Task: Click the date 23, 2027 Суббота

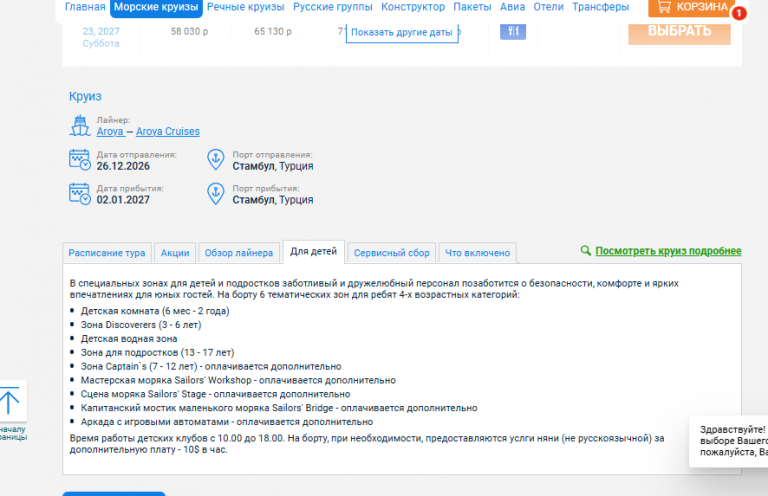Action: click(101, 37)
